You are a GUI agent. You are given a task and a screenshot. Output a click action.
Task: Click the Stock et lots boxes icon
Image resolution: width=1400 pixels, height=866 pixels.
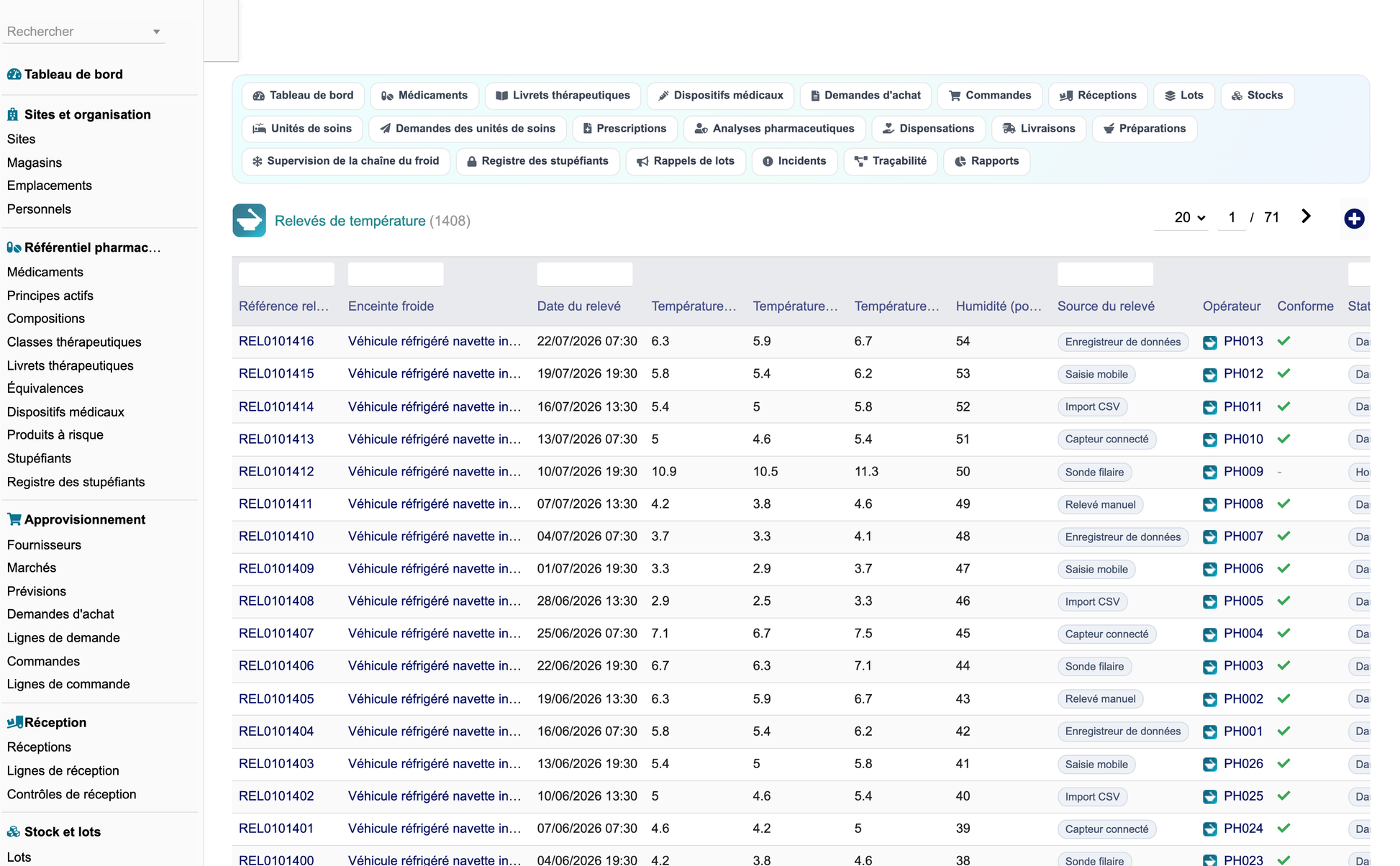point(14,831)
